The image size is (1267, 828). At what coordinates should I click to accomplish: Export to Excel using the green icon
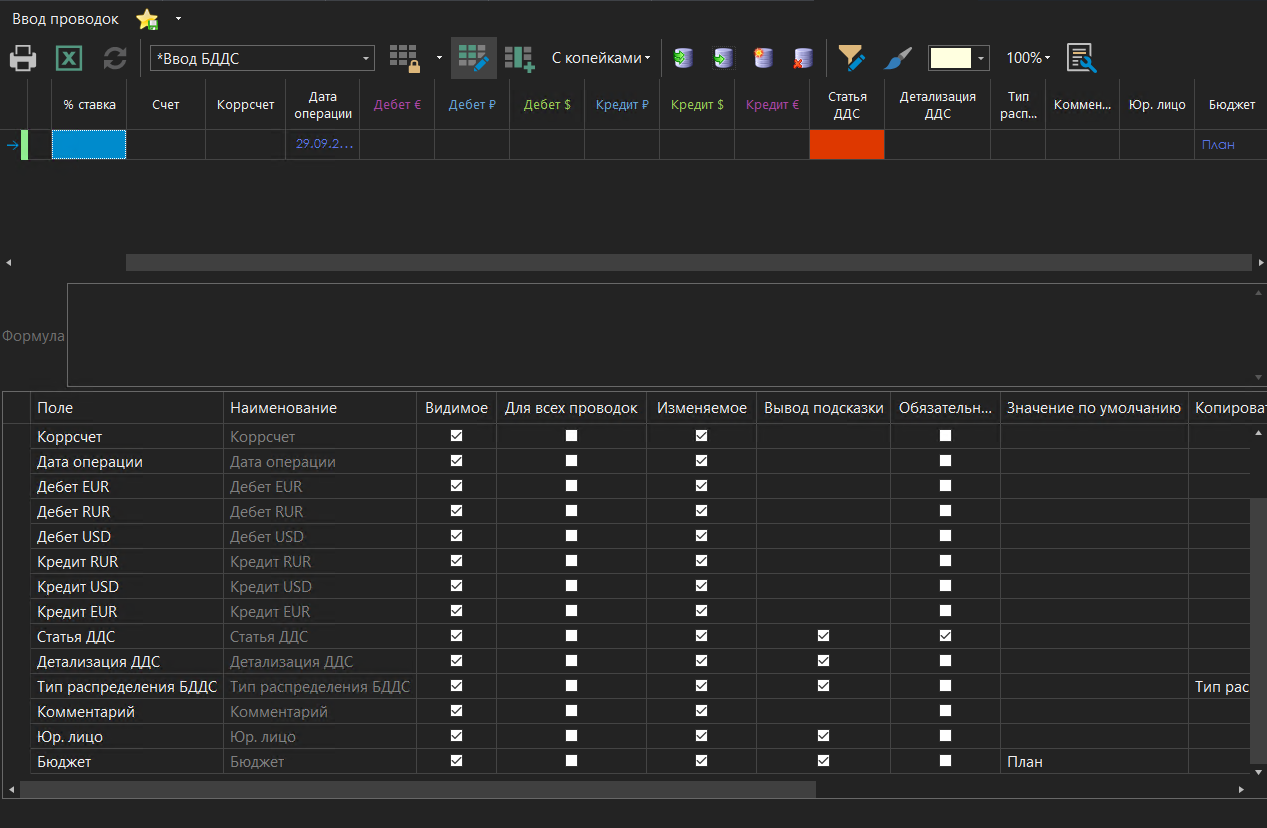click(68, 59)
